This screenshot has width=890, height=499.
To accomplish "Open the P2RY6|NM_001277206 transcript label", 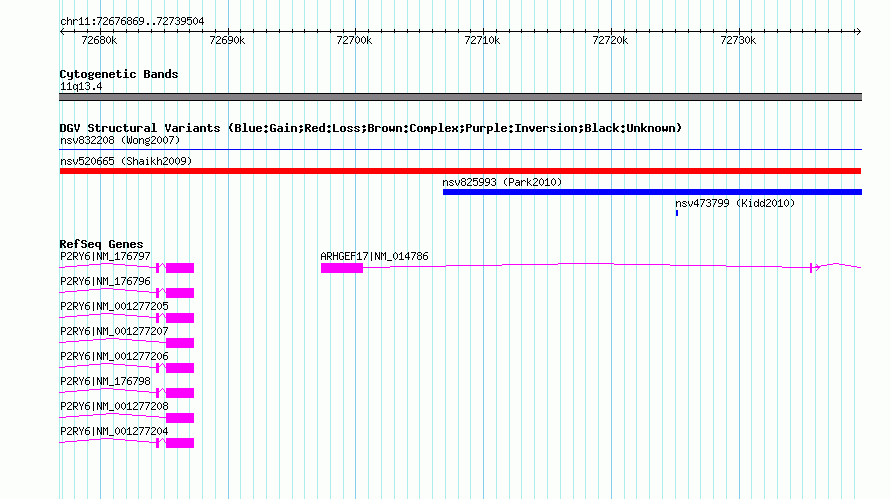I will point(114,356).
